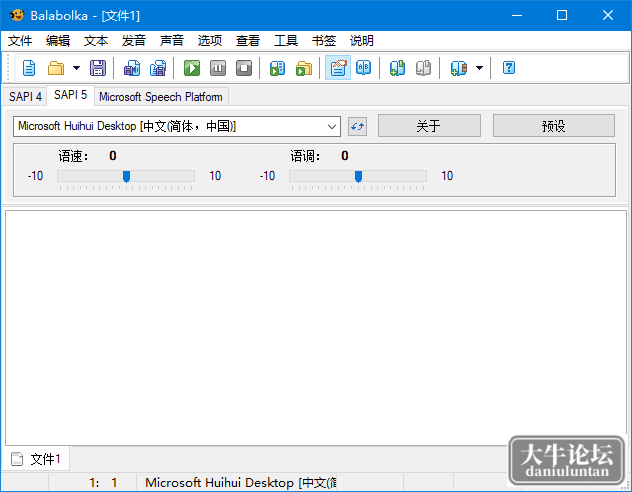The image size is (632, 492).
Task: Open the 文本 menu
Action: coord(96,40)
